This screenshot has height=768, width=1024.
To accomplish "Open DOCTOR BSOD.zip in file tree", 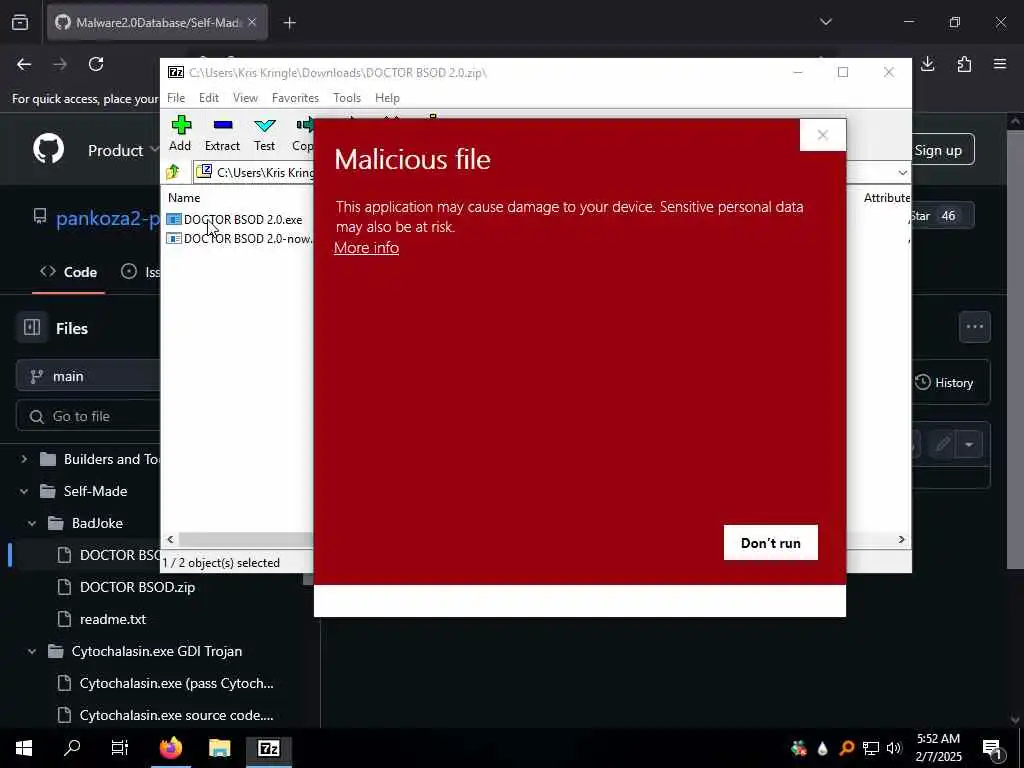I will pos(137,587).
